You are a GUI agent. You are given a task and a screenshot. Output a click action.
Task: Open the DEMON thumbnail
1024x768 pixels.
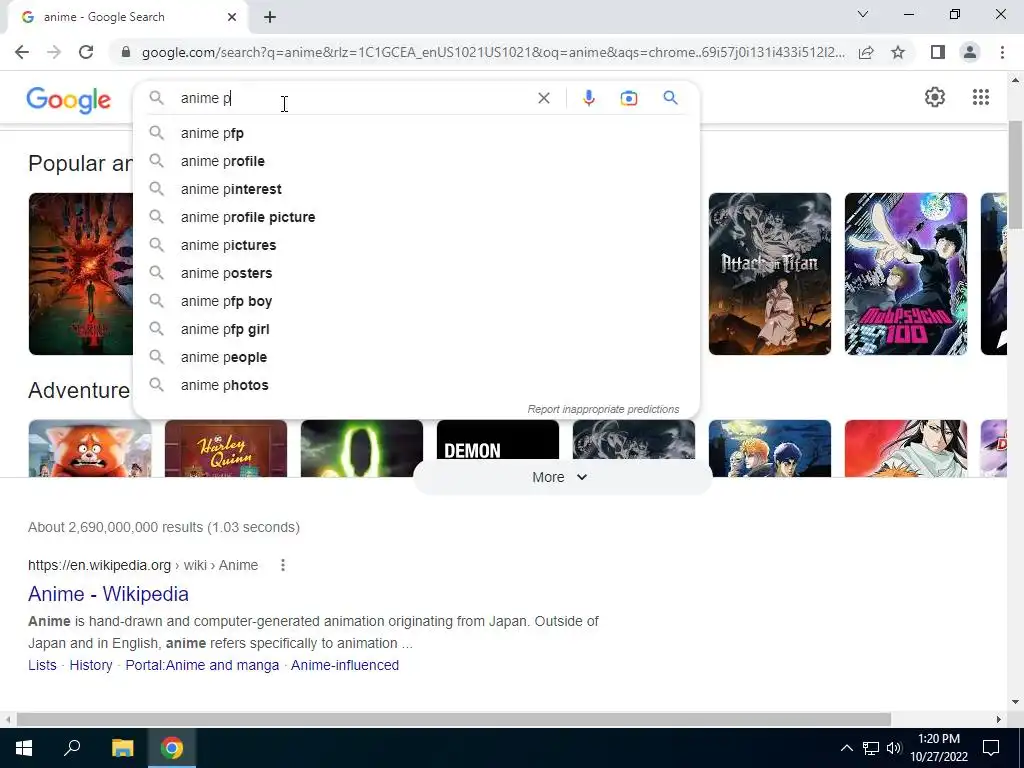click(498, 441)
